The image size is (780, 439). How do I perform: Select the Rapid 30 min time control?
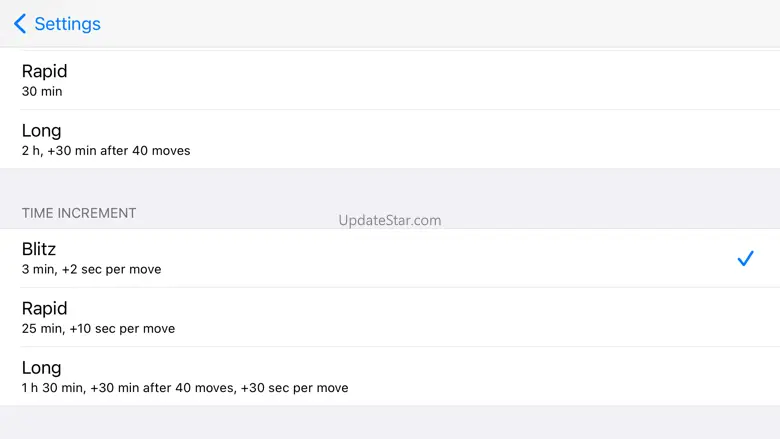(x=390, y=80)
